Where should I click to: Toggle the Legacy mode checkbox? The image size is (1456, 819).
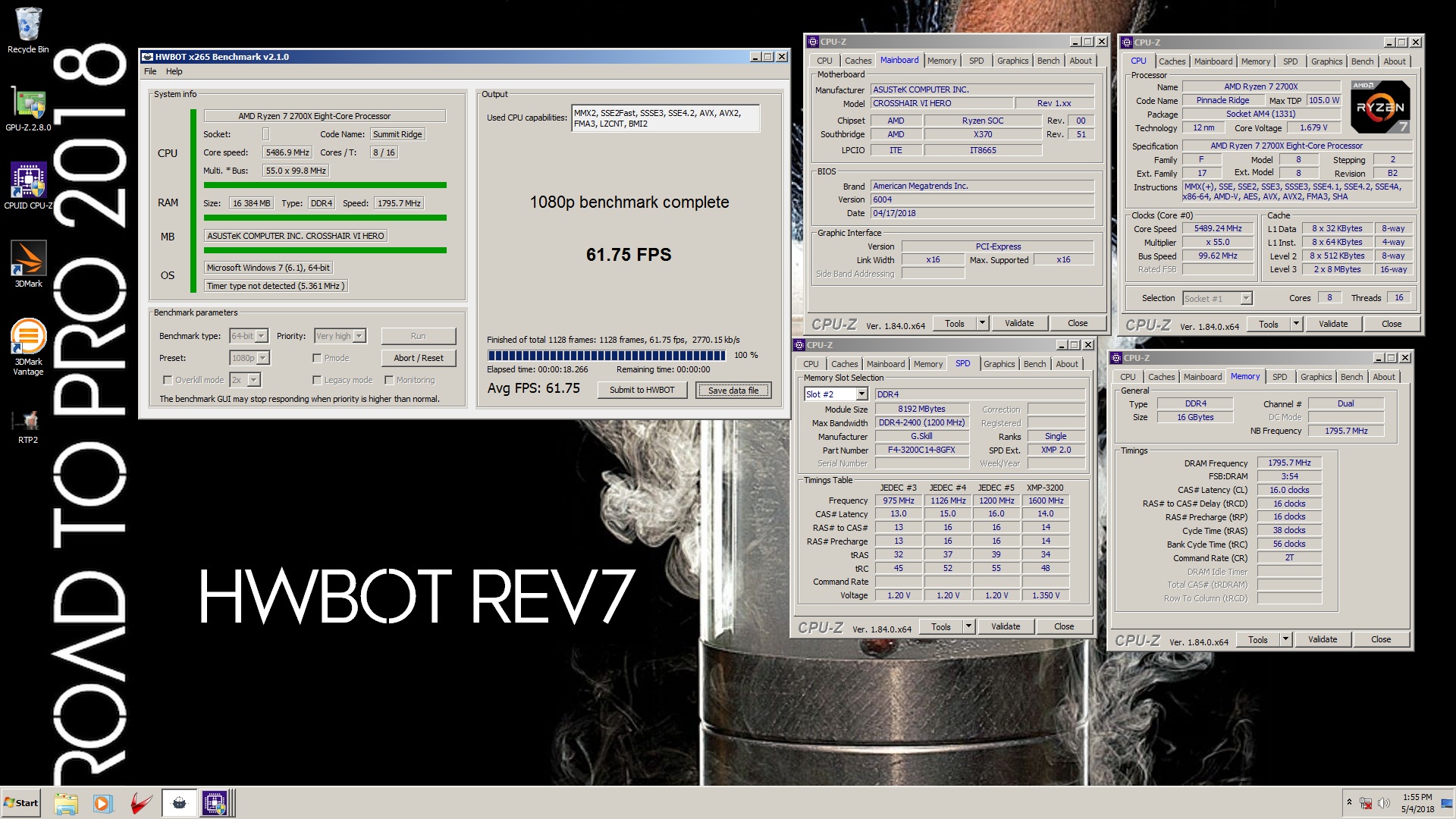tap(317, 380)
